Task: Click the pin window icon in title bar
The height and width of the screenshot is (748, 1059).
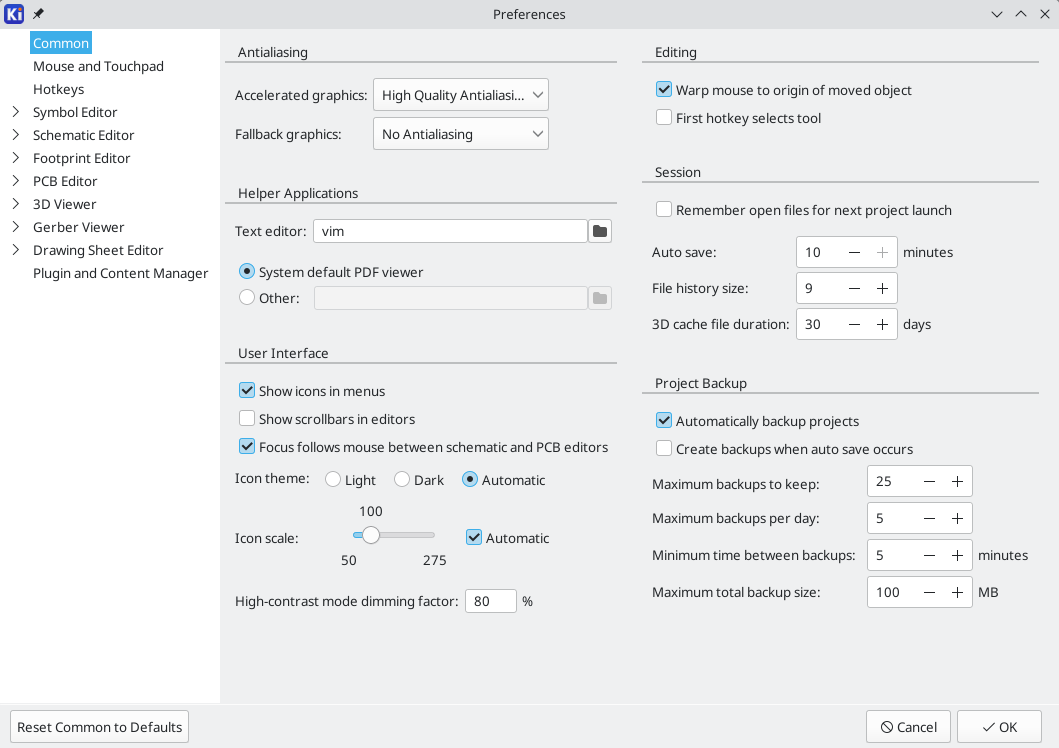Action: point(38,14)
